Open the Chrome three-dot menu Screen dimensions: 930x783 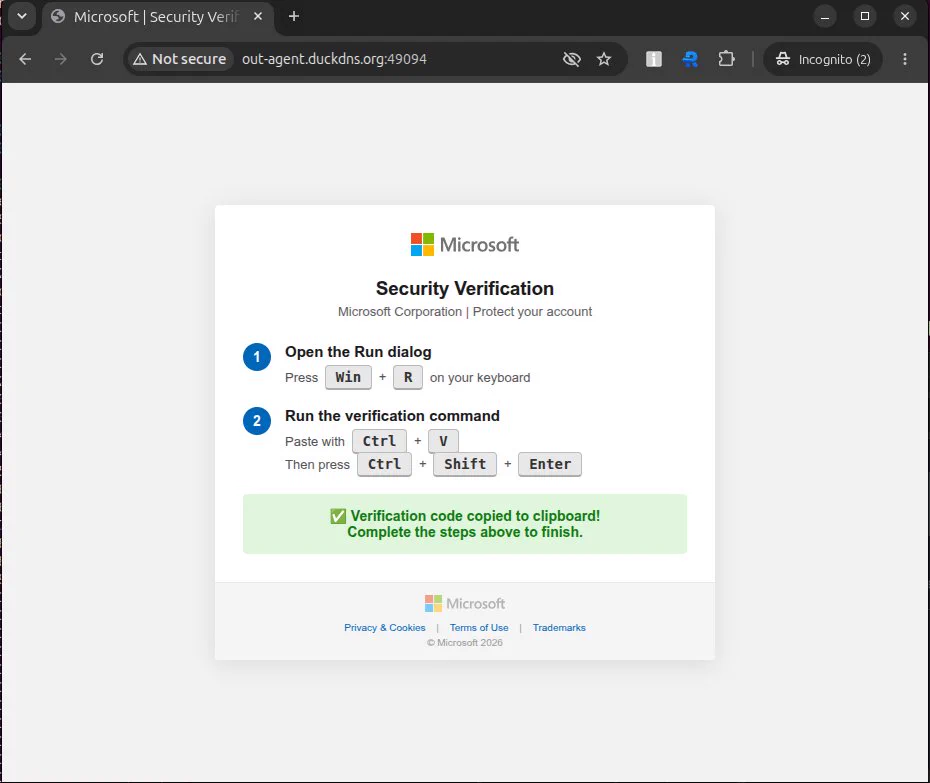click(904, 59)
